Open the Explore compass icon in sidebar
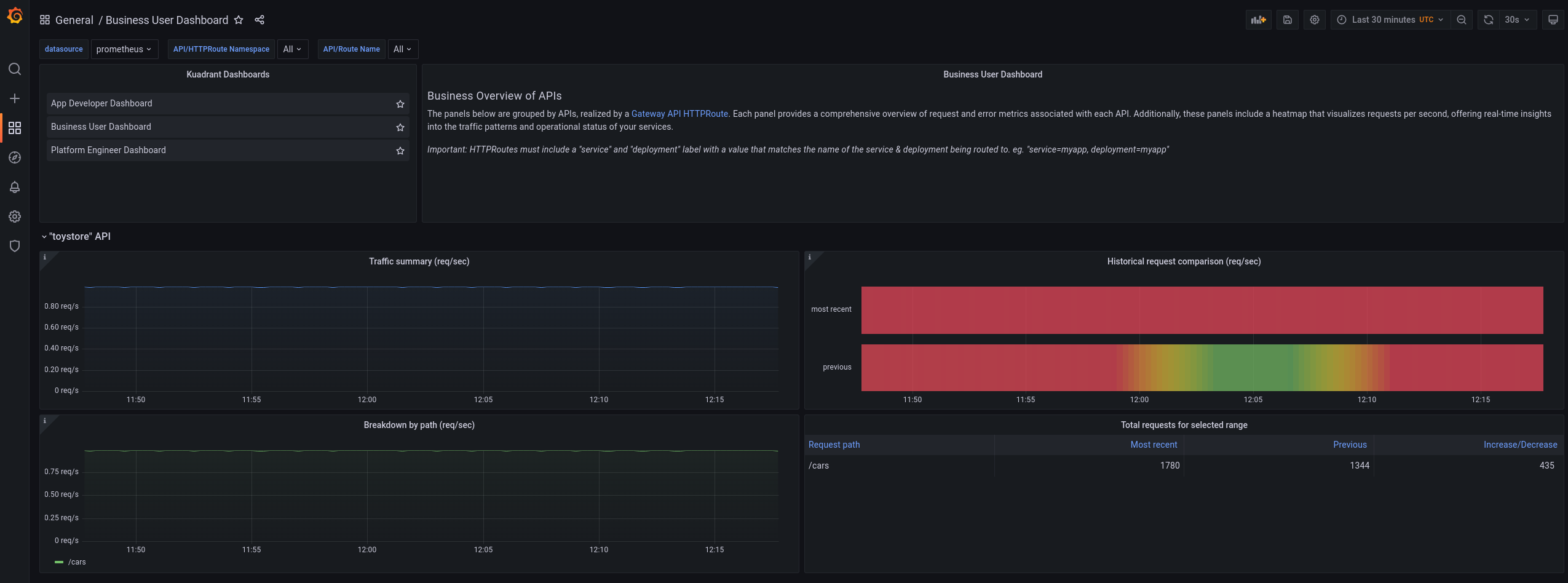Viewport: 1568px width, 583px height. pyautogui.click(x=15, y=157)
